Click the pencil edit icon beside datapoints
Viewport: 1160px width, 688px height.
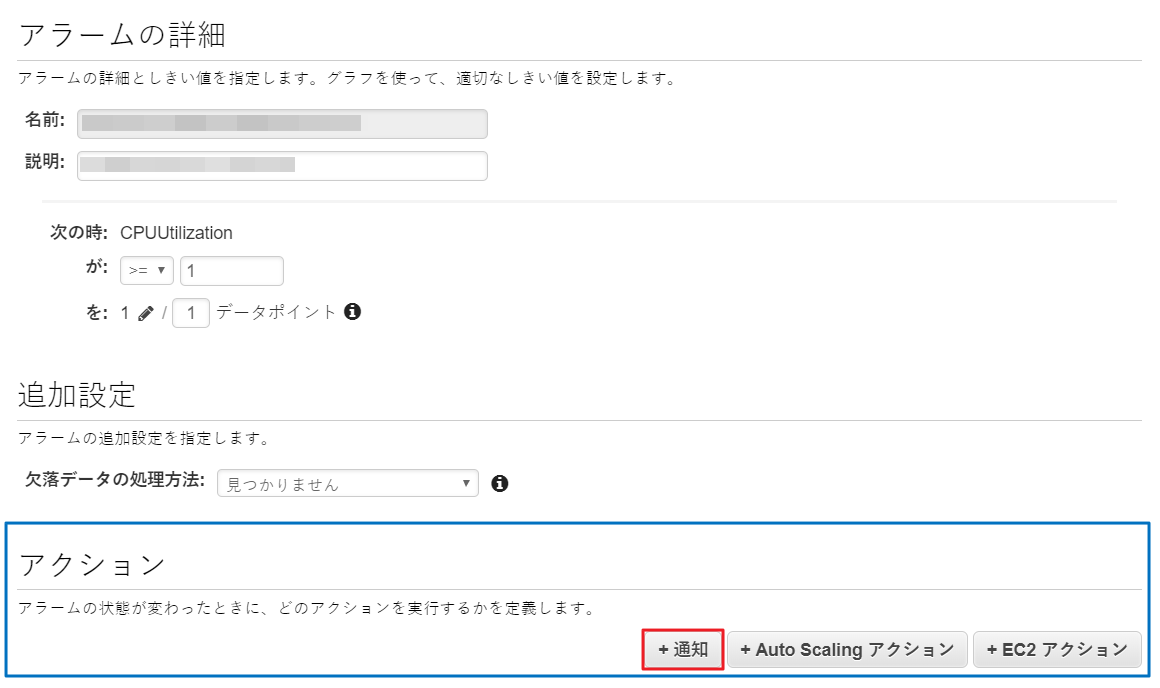[146, 313]
